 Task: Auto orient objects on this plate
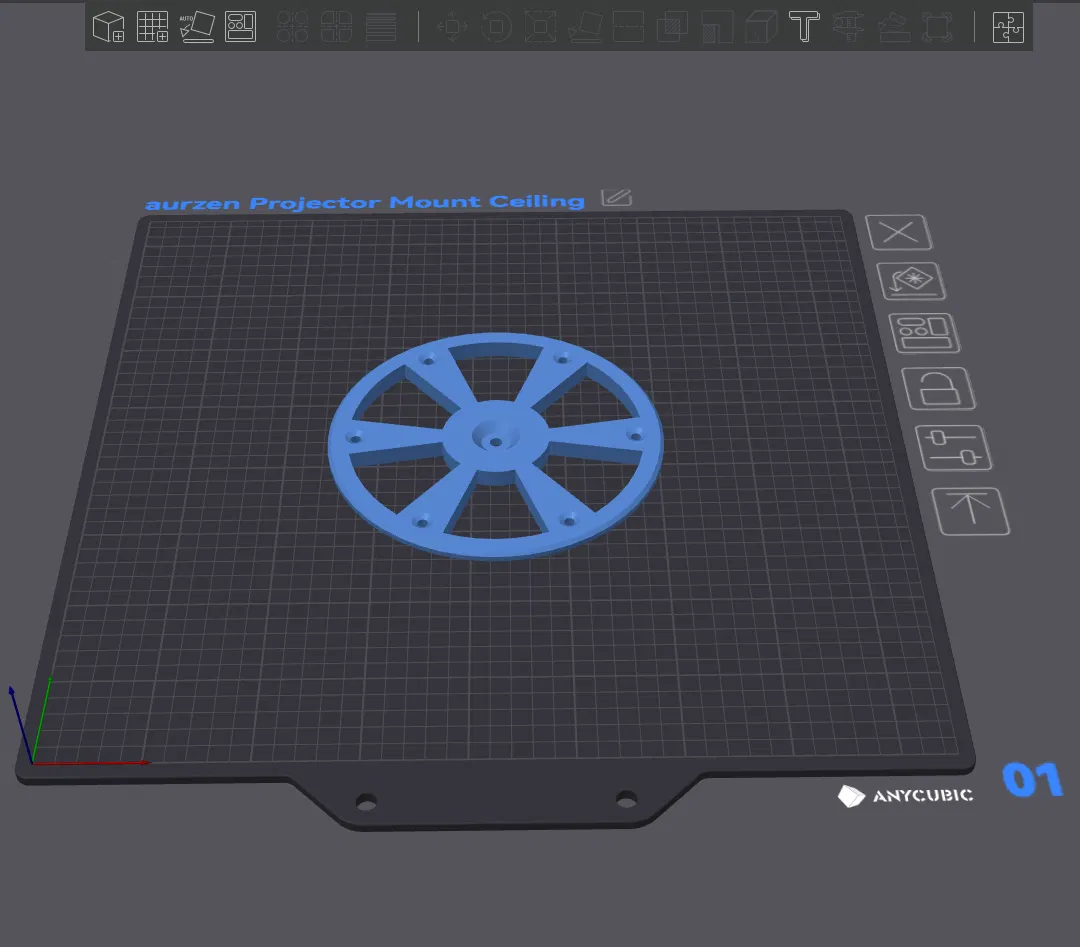912,281
